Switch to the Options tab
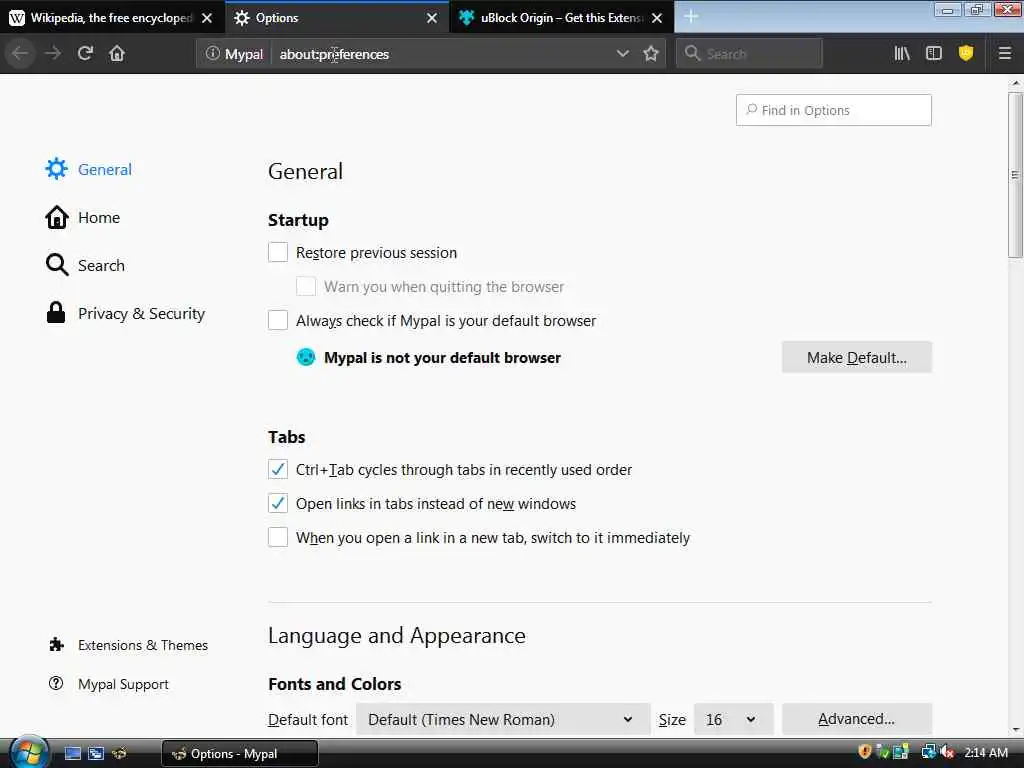The height and width of the screenshot is (768, 1024). (x=336, y=18)
